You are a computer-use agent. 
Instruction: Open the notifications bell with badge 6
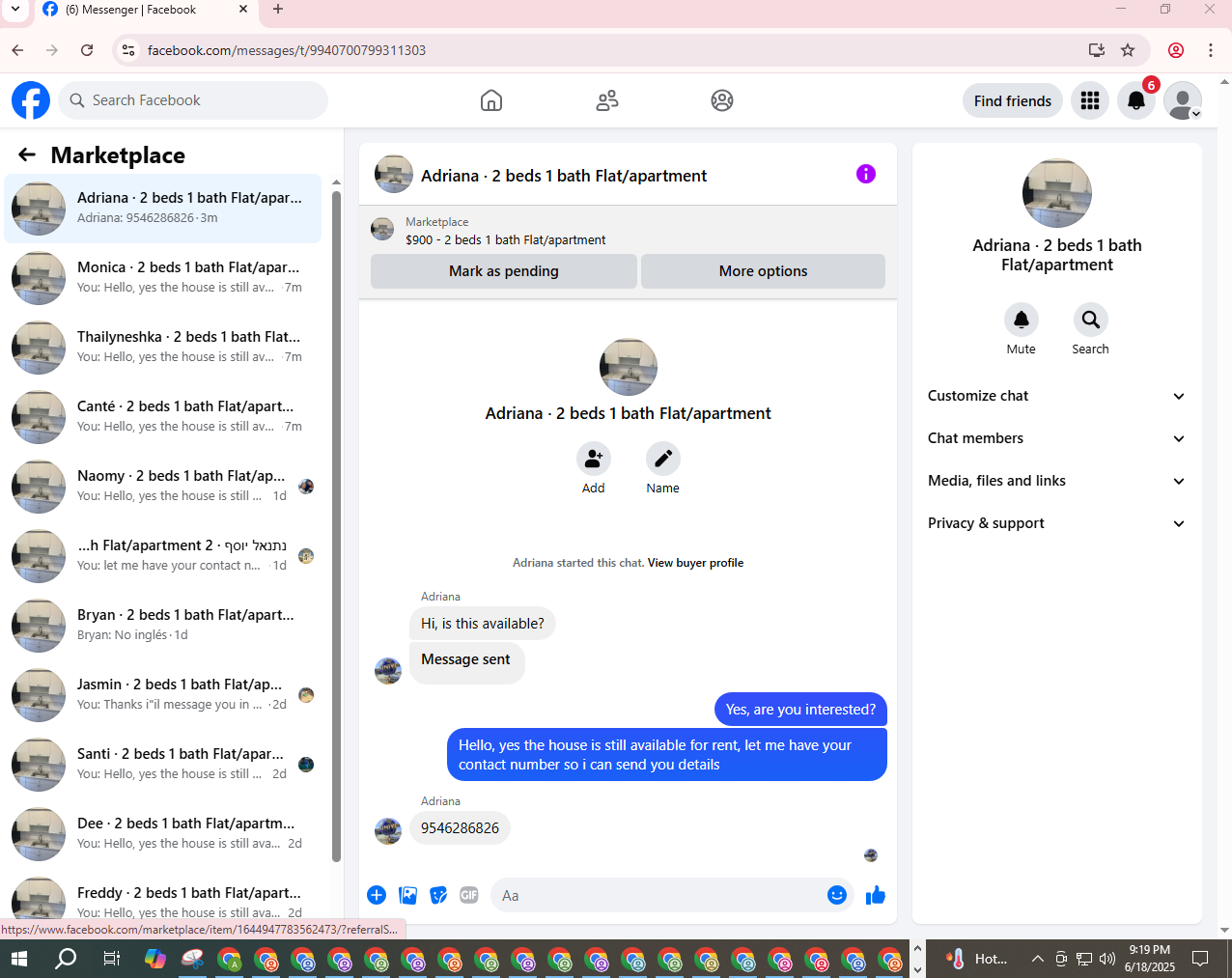click(x=1136, y=100)
